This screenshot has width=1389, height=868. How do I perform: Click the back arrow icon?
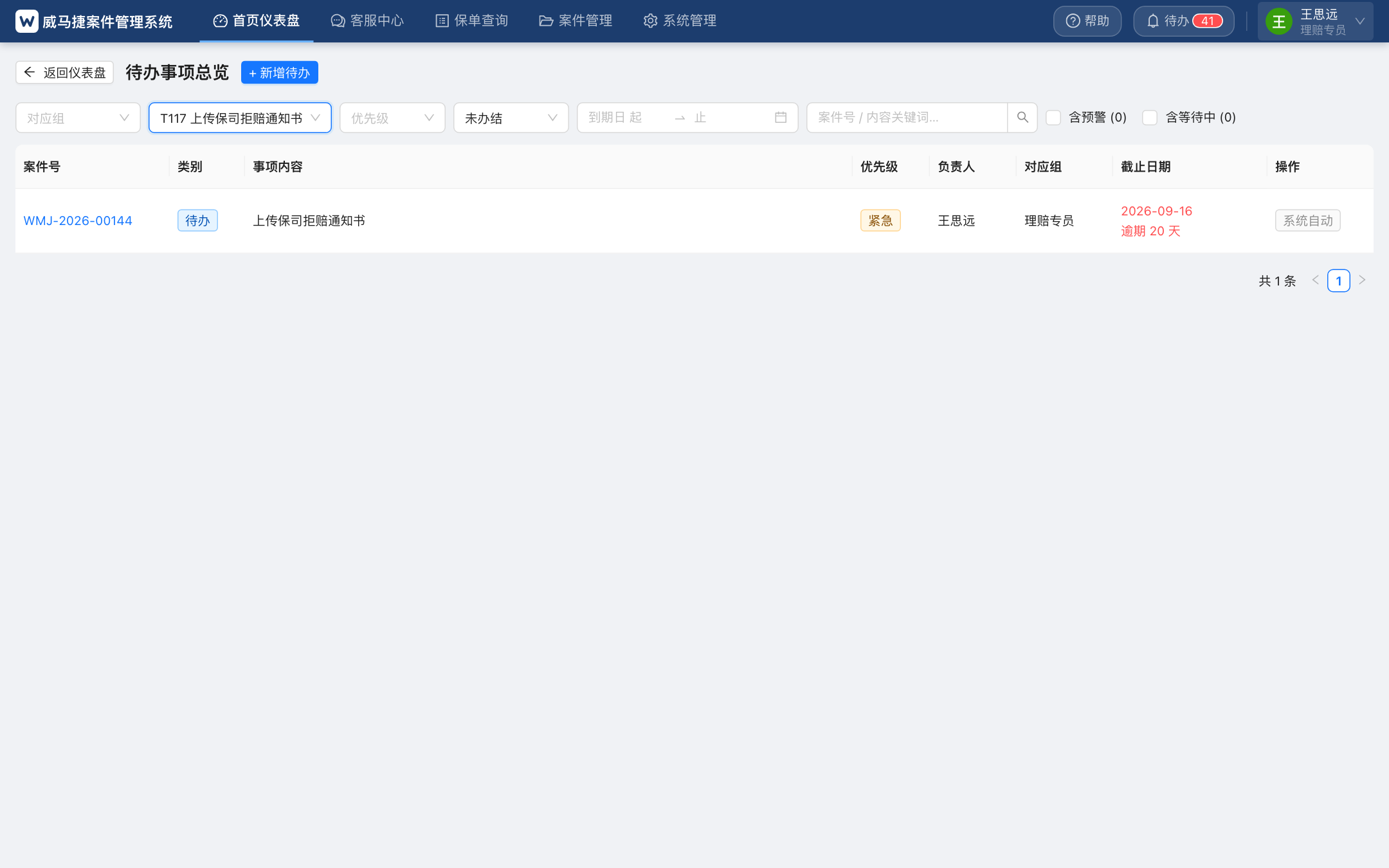30,72
